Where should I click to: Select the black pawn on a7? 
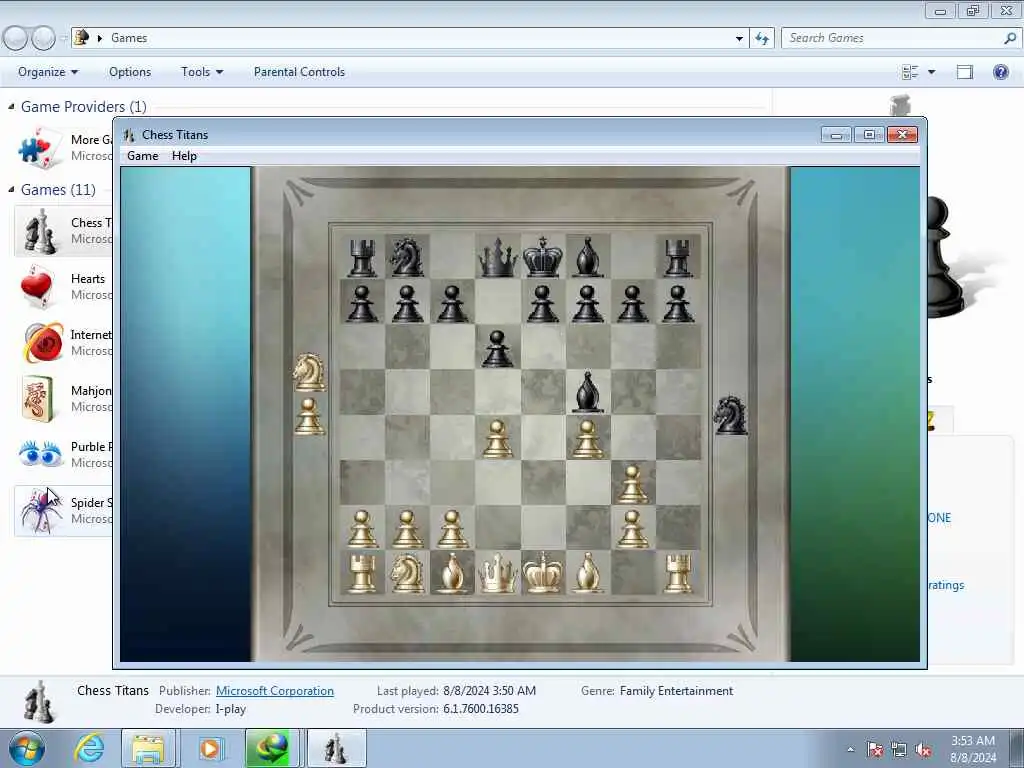(362, 304)
